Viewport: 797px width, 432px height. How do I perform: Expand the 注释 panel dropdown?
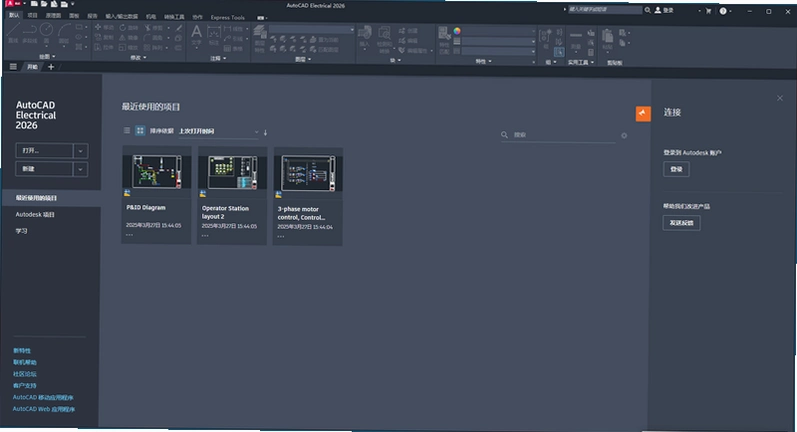point(218,58)
